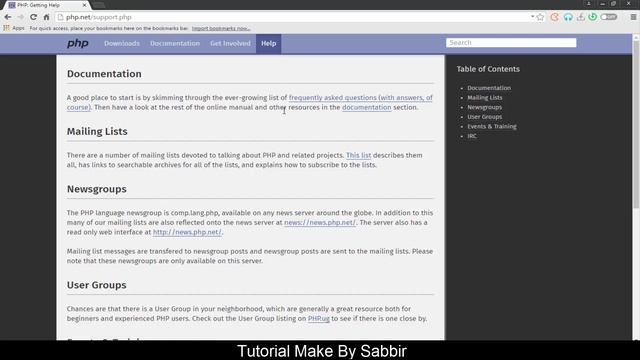Jump to IRC in Table of Contents
Image resolution: width=640 pixels, height=360 pixels.
472,136
